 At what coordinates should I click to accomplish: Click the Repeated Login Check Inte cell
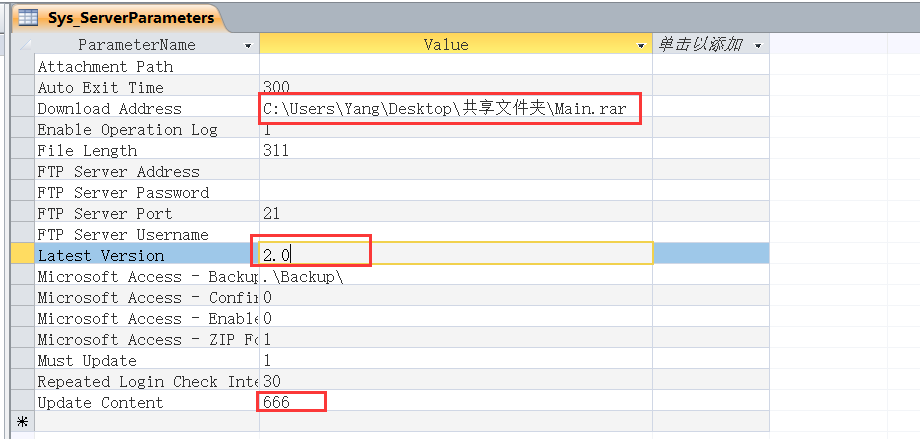pyautogui.click(x=147, y=381)
